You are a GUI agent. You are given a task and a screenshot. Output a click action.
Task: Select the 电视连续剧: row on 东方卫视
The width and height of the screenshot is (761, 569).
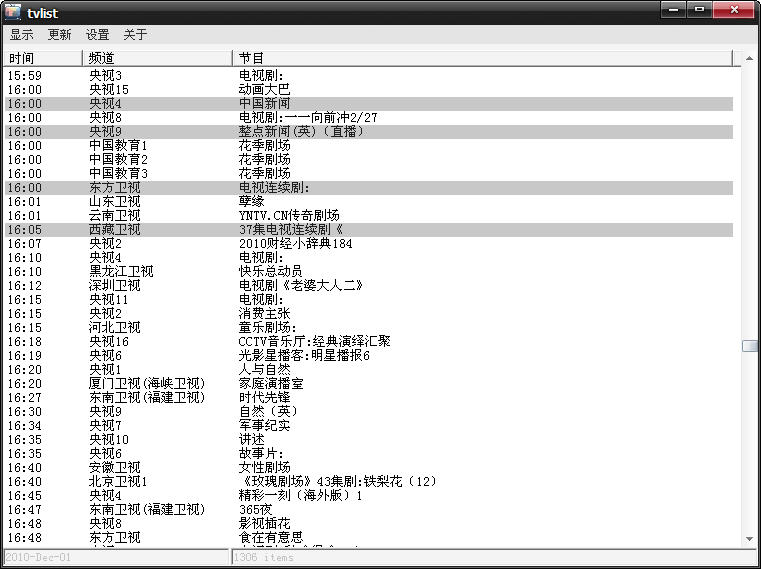coord(369,188)
